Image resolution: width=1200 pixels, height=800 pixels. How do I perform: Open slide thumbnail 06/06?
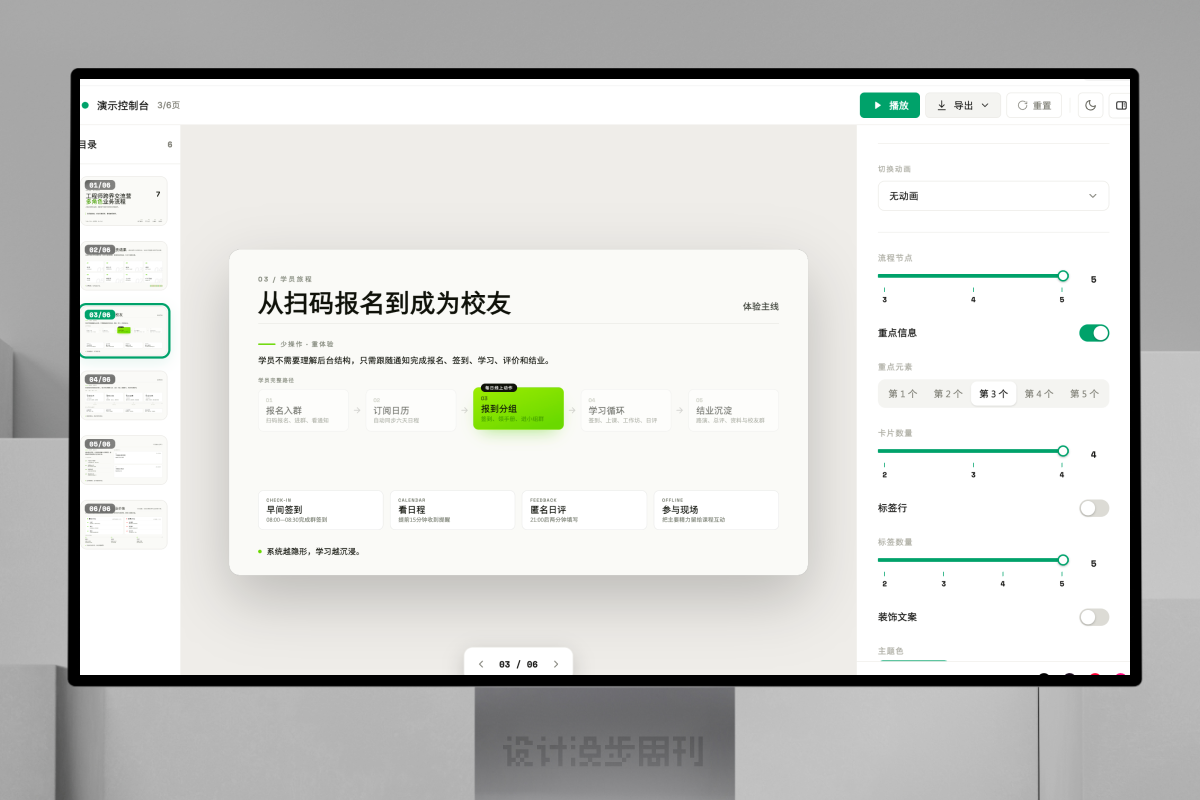pyautogui.click(x=125, y=525)
